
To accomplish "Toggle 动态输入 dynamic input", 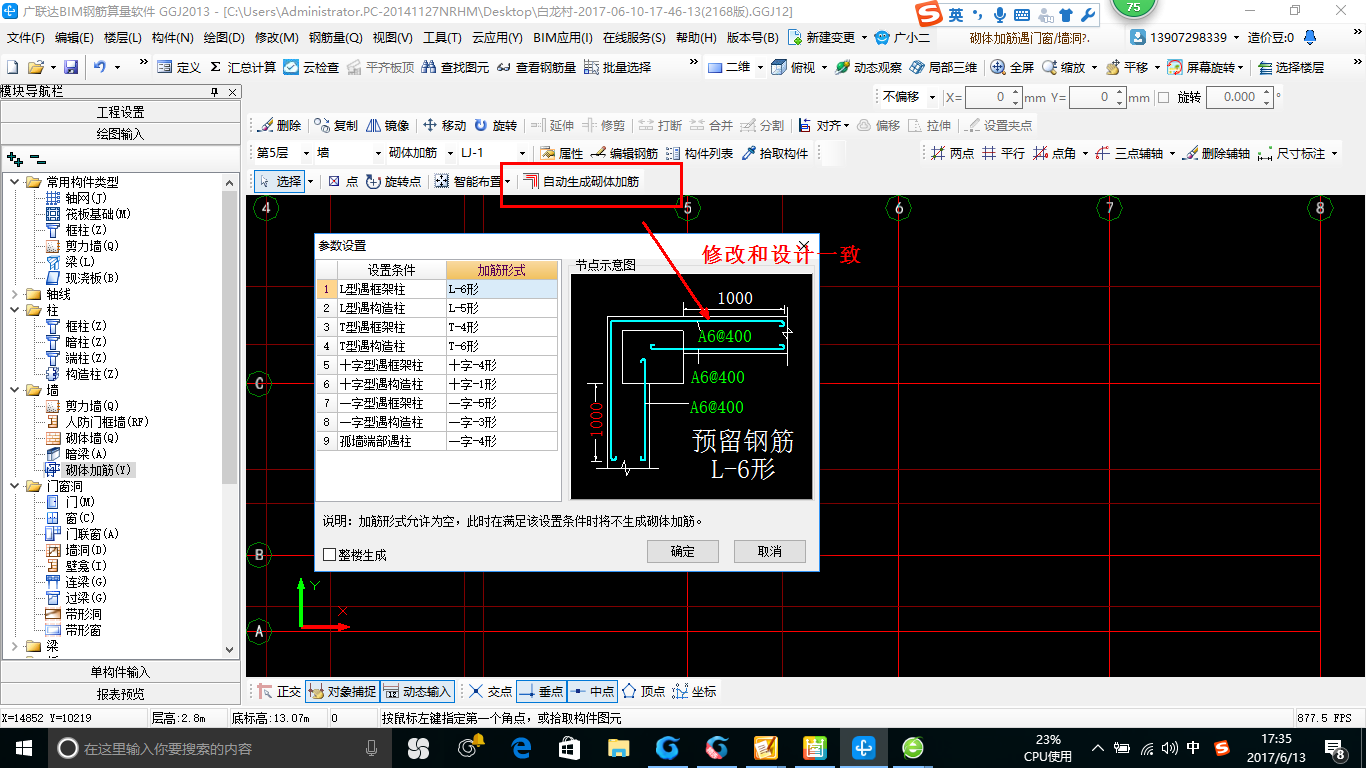I will 417,691.
